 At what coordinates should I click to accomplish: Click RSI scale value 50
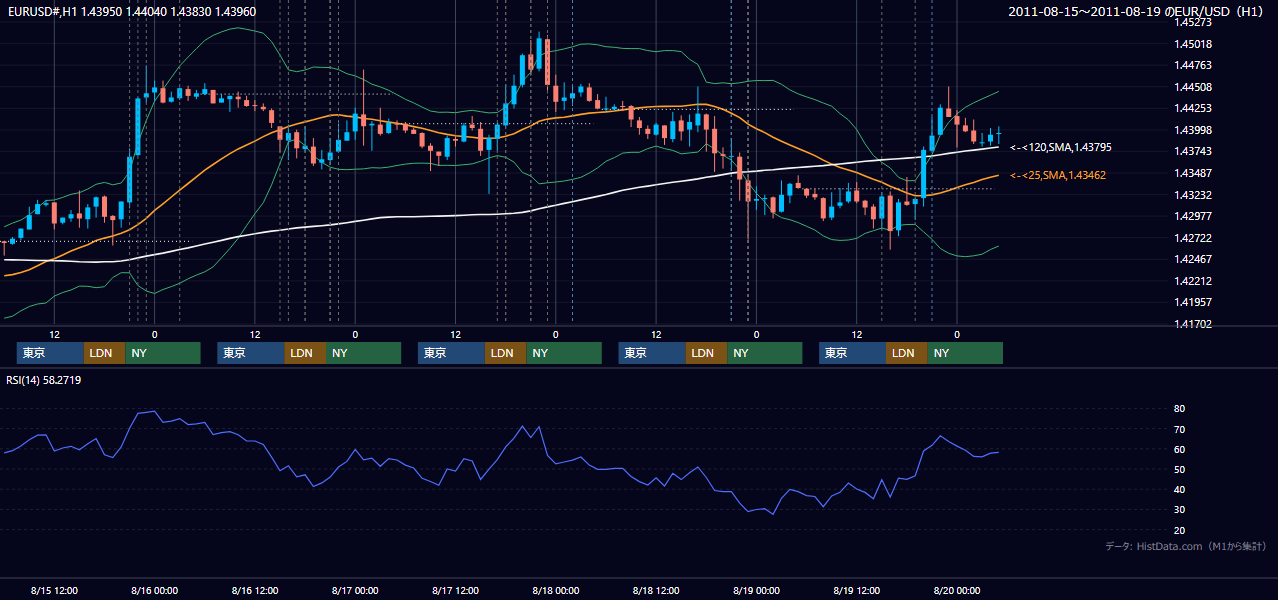1180,469
